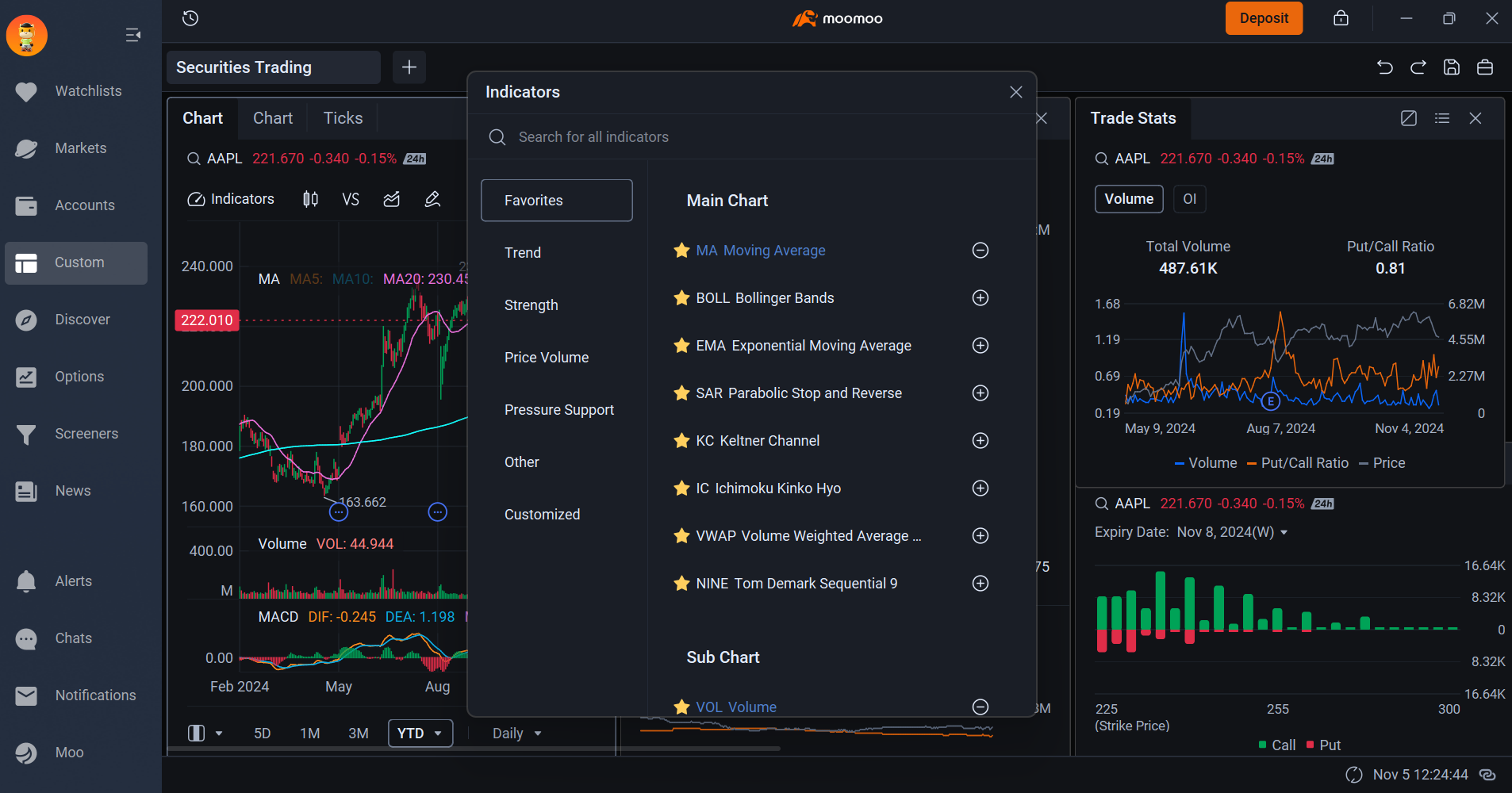This screenshot has height=793, width=1512.
Task: Open the Options sidebar section
Action: pos(76,377)
